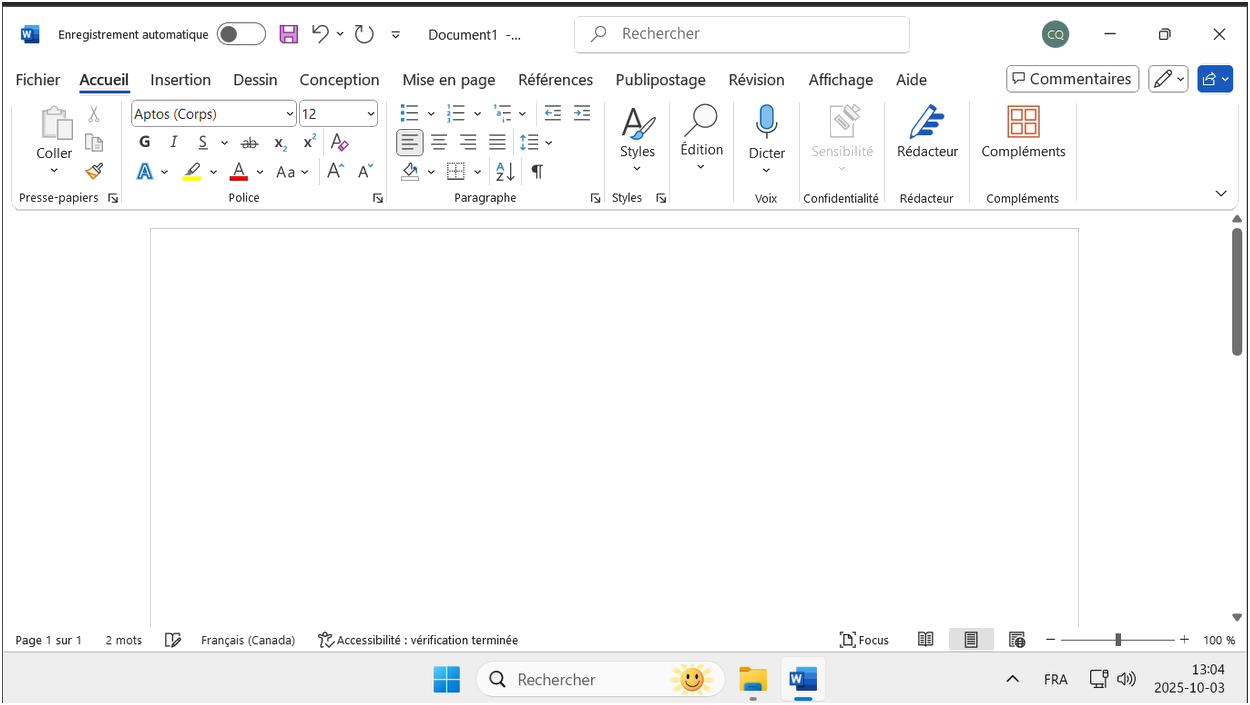The image size is (1250, 705).
Task: Click the Commentaires button
Action: [x=1072, y=79]
